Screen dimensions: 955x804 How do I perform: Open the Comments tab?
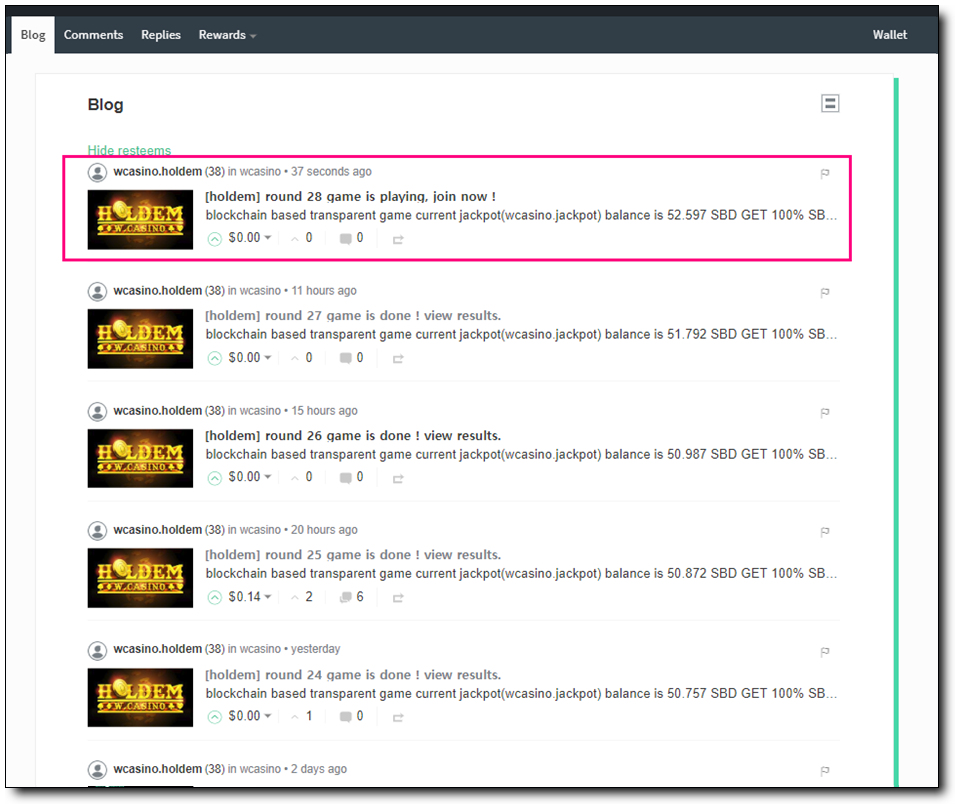click(x=93, y=35)
